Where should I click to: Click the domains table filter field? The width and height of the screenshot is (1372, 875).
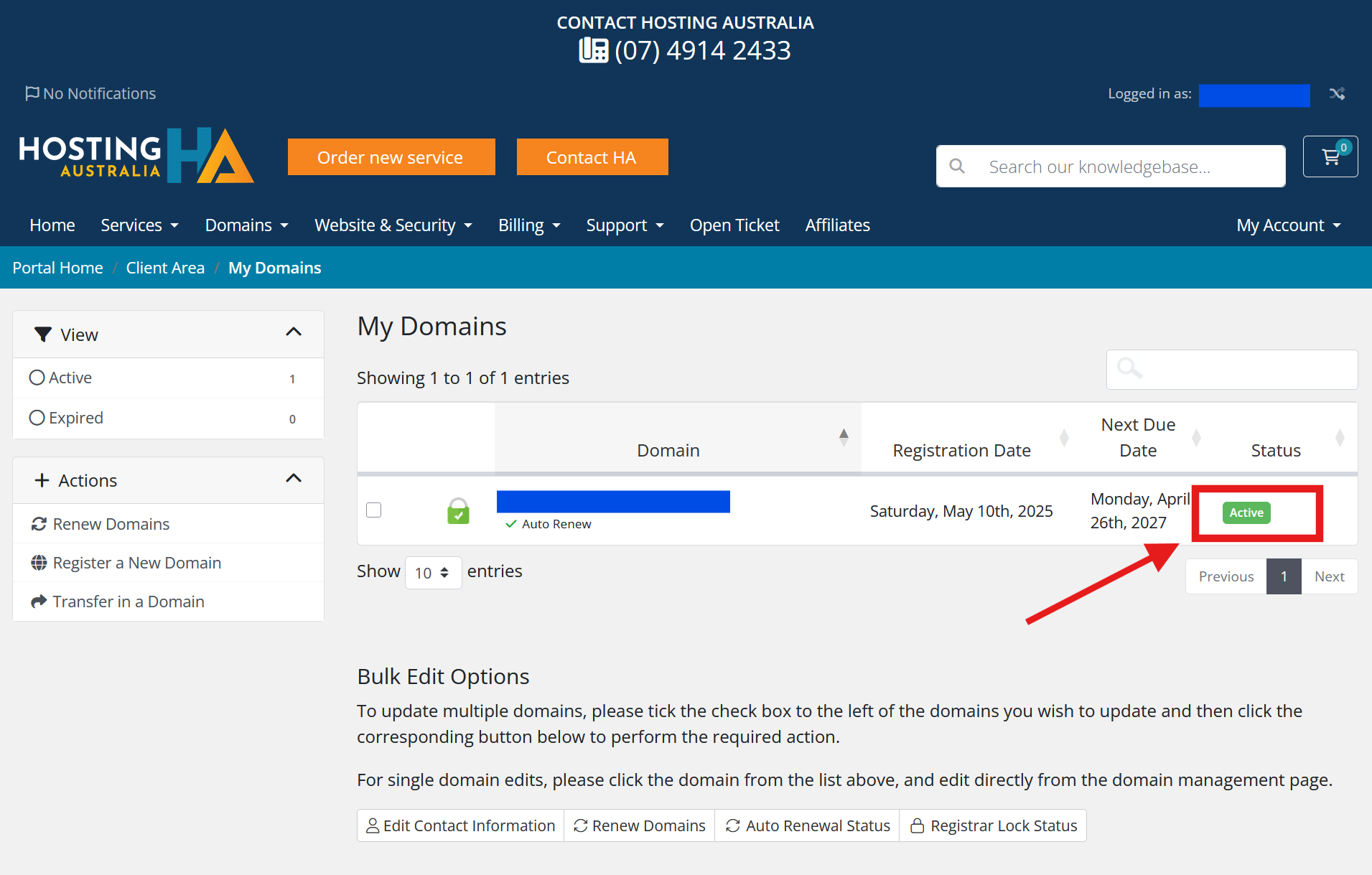pyautogui.click(x=1232, y=370)
